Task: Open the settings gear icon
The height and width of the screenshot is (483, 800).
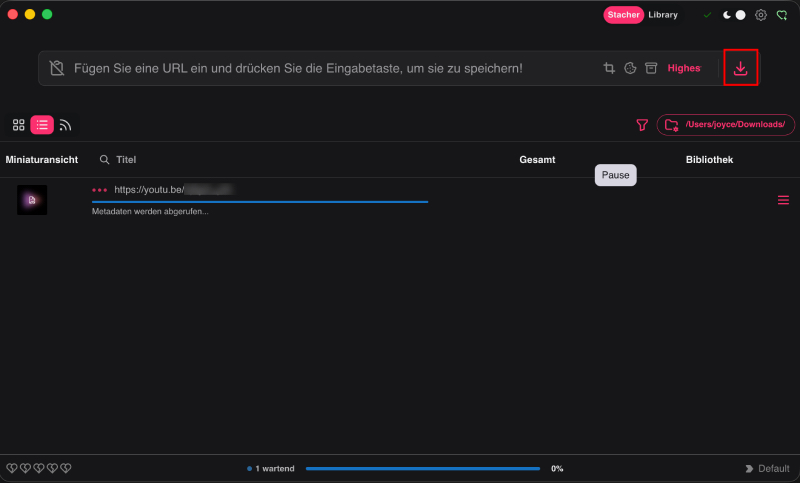Action: click(761, 15)
